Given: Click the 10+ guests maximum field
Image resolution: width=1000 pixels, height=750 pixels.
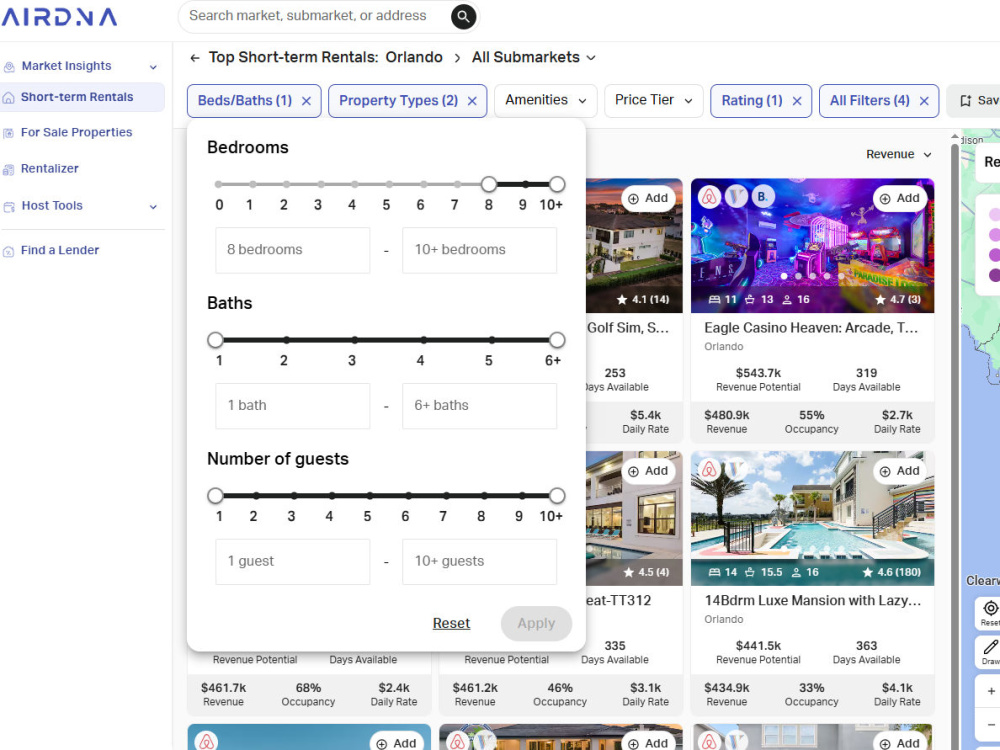Looking at the screenshot, I should tap(480, 561).
